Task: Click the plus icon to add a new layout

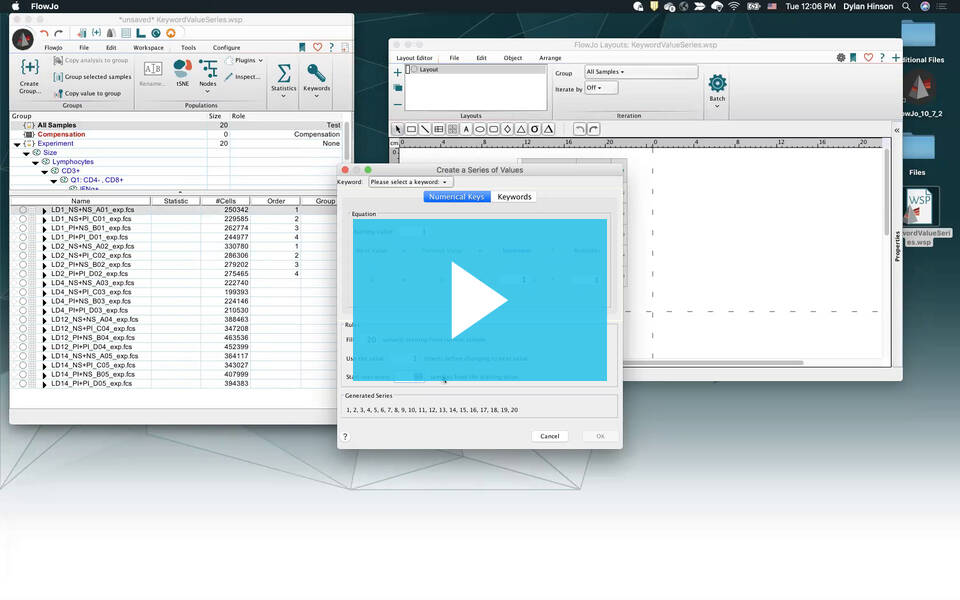Action: click(397, 72)
